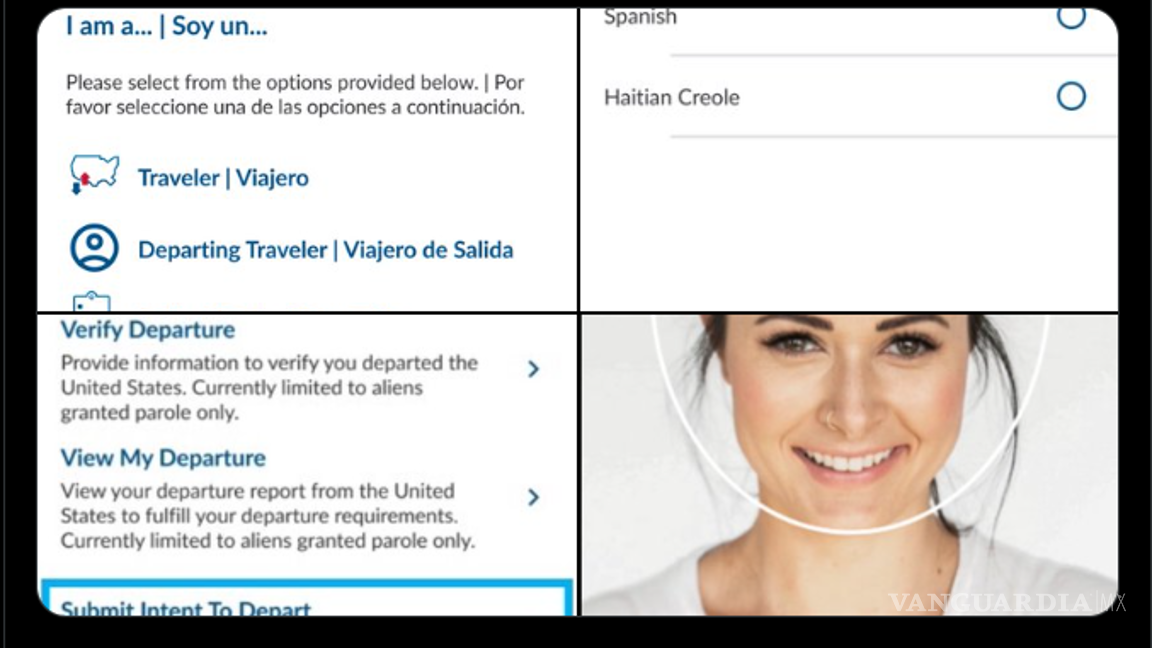Tap the Spanish language label
Screen dimensions: 1152x648
point(640,17)
